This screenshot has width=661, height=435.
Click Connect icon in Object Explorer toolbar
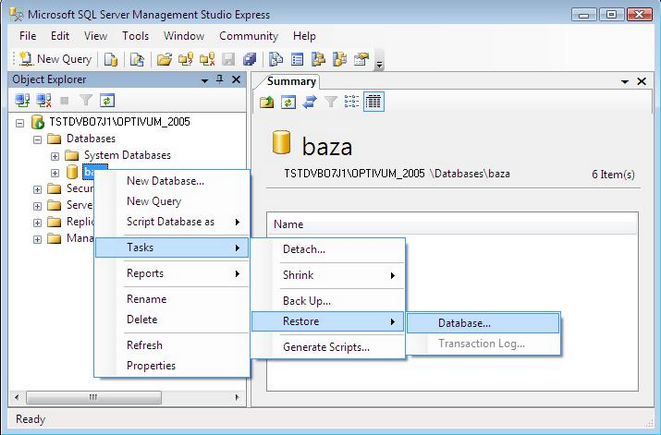click(22, 100)
